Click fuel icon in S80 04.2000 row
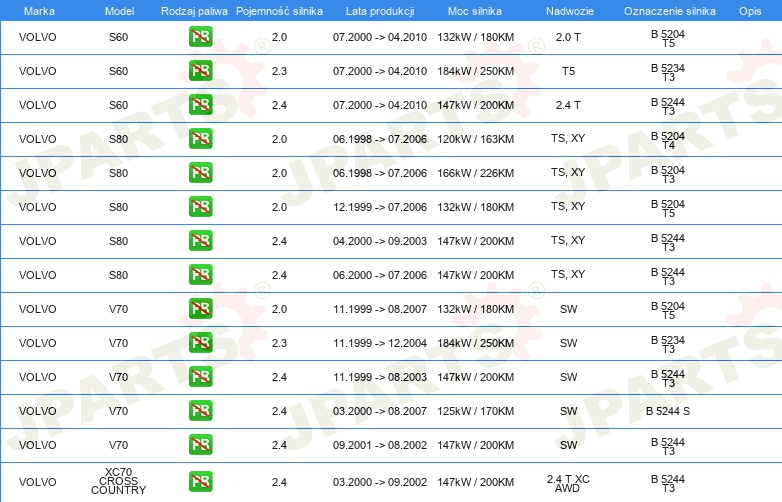This screenshot has height=502, width=782. [x=200, y=240]
